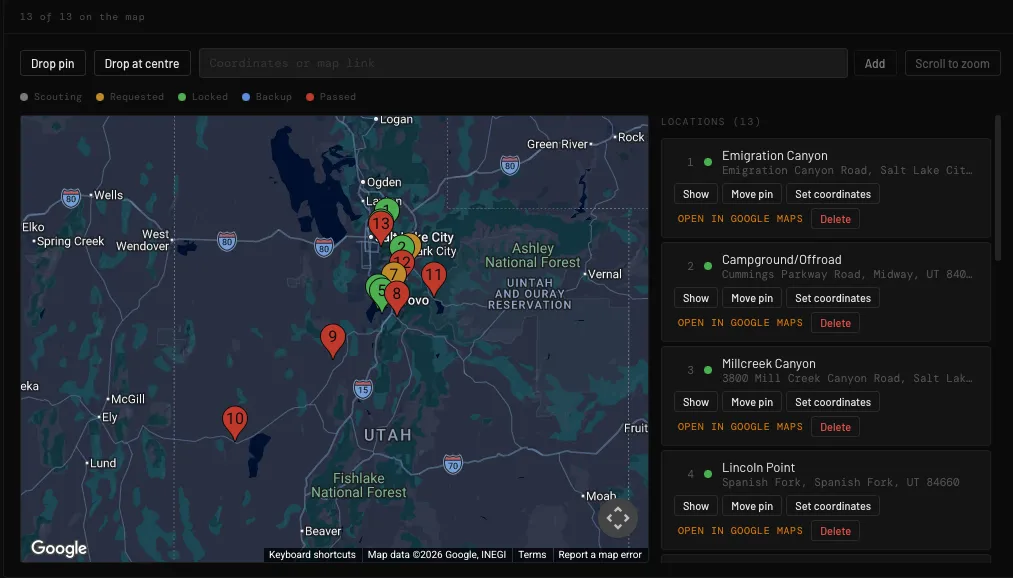Click the green map pin number 2

[401, 245]
